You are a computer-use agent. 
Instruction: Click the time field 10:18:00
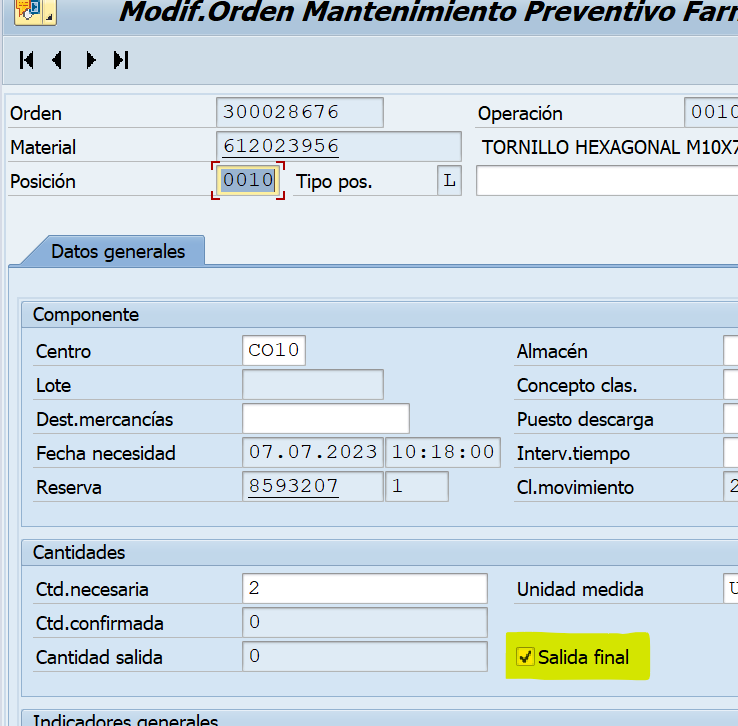pyautogui.click(x=442, y=453)
